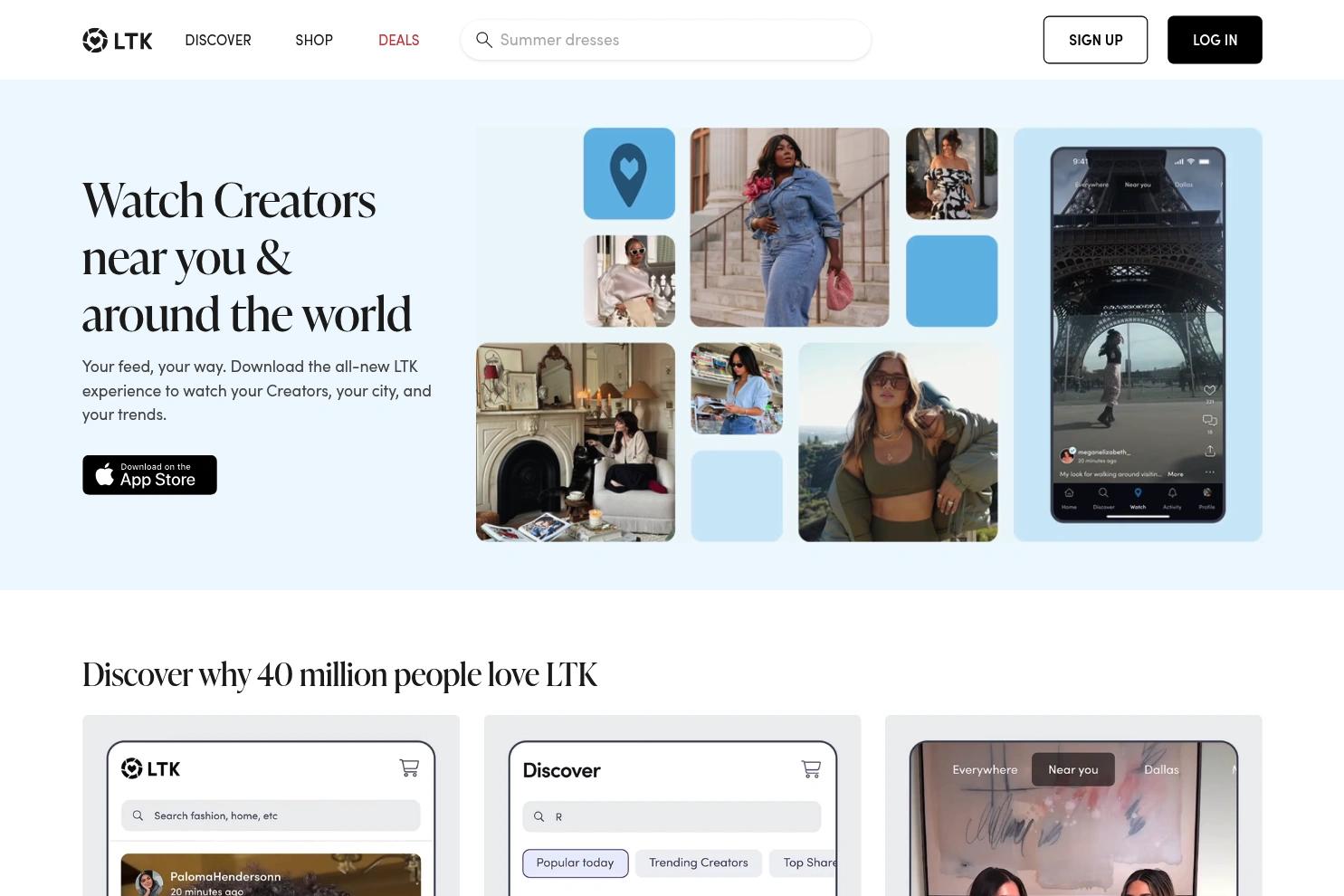
Task: Click the Search fashion, home, etc field
Action: [x=271, y=815]
